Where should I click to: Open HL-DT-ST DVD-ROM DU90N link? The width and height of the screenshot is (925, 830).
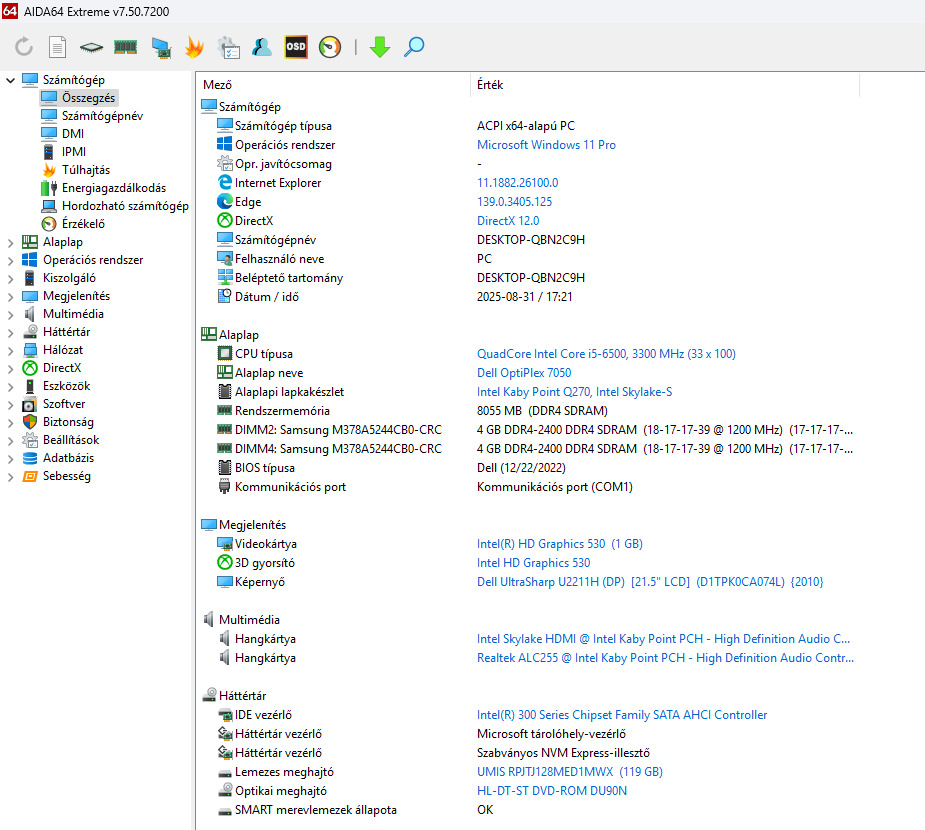click(552, 790)
